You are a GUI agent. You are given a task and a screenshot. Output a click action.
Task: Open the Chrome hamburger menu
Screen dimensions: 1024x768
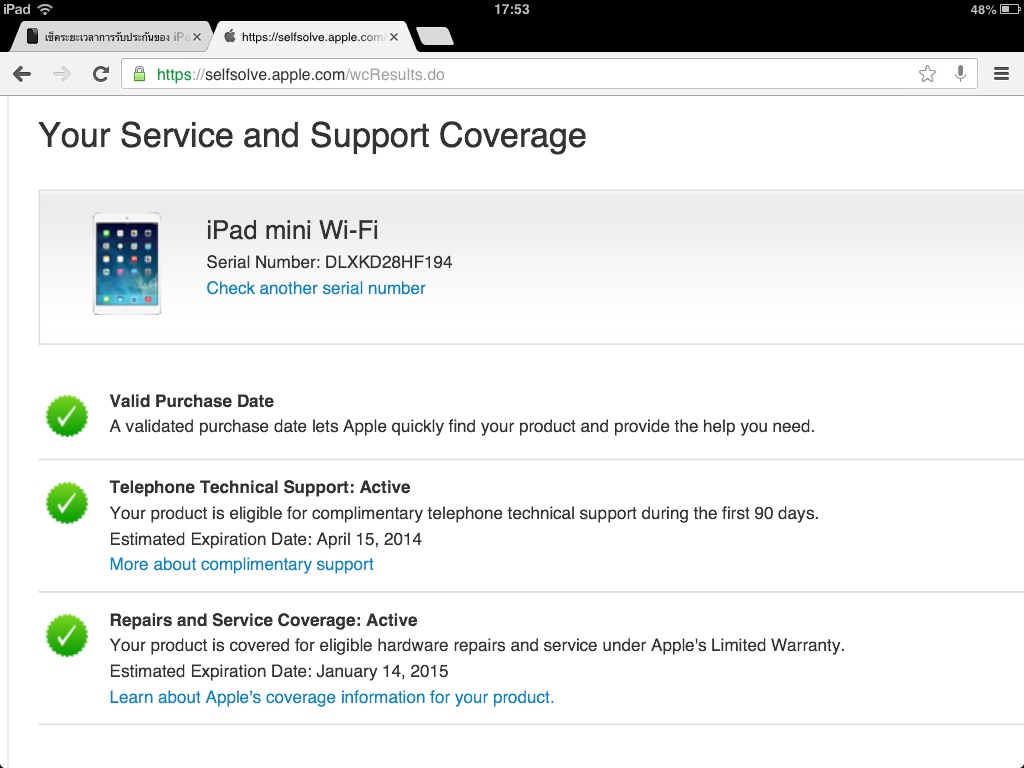1001,74
